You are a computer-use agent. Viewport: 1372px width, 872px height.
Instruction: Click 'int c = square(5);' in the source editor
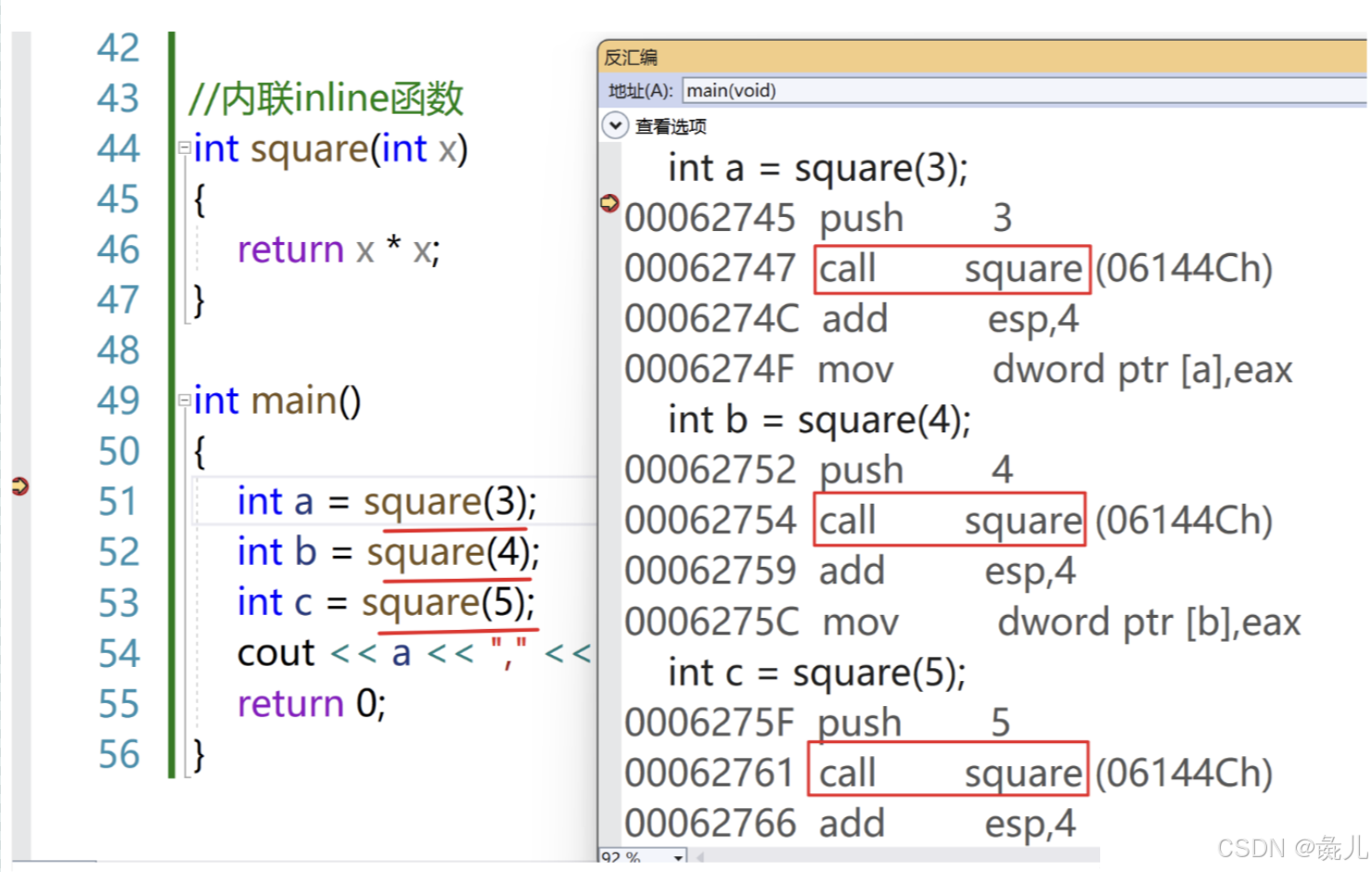387,603
